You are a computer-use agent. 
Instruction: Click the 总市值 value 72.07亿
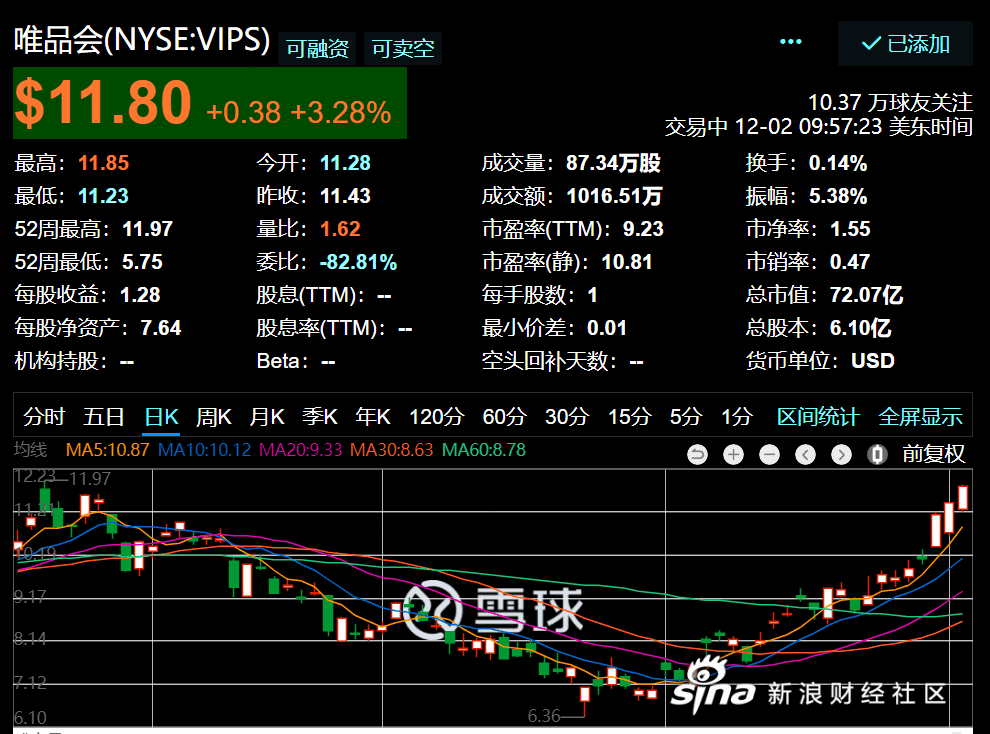pyautogui.click(x=866, y=295)
